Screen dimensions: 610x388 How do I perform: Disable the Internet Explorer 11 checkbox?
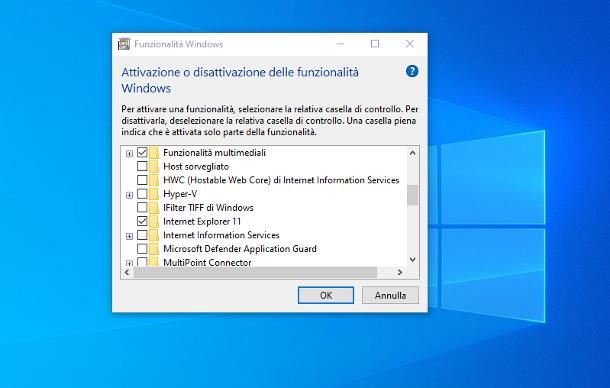point(142,221)
